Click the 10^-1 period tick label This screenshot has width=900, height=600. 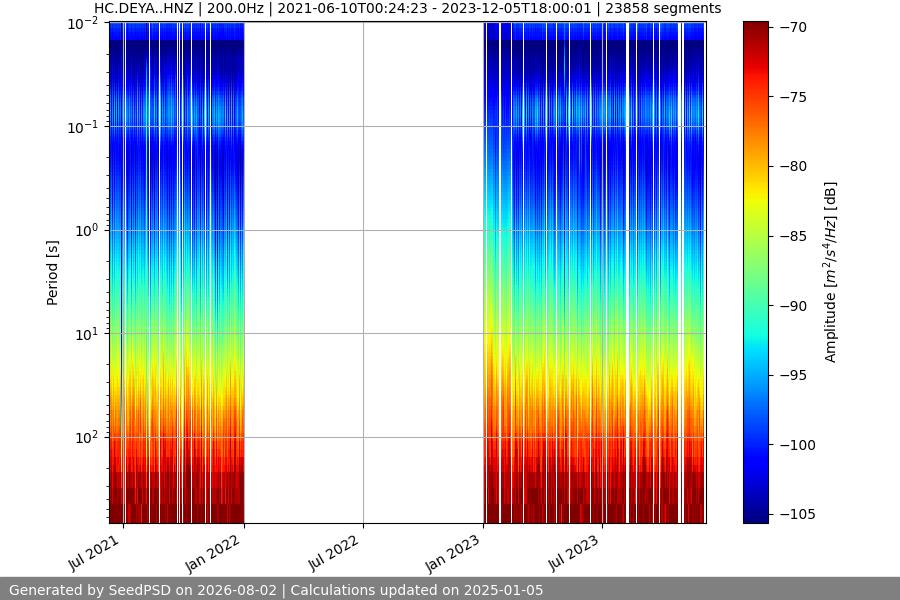(83, 127)
